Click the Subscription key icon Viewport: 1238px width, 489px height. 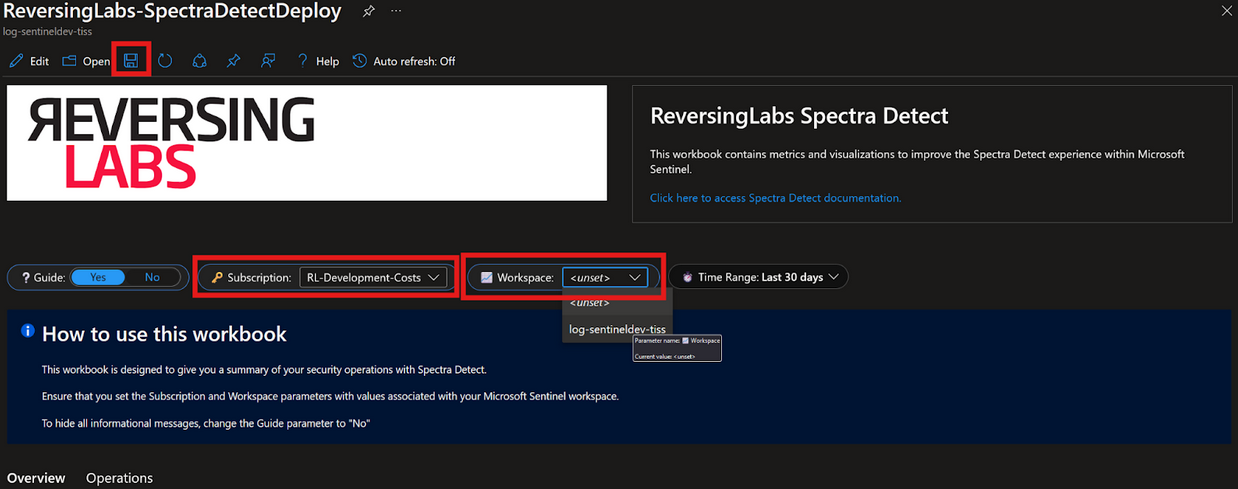[x=217, y=277]
